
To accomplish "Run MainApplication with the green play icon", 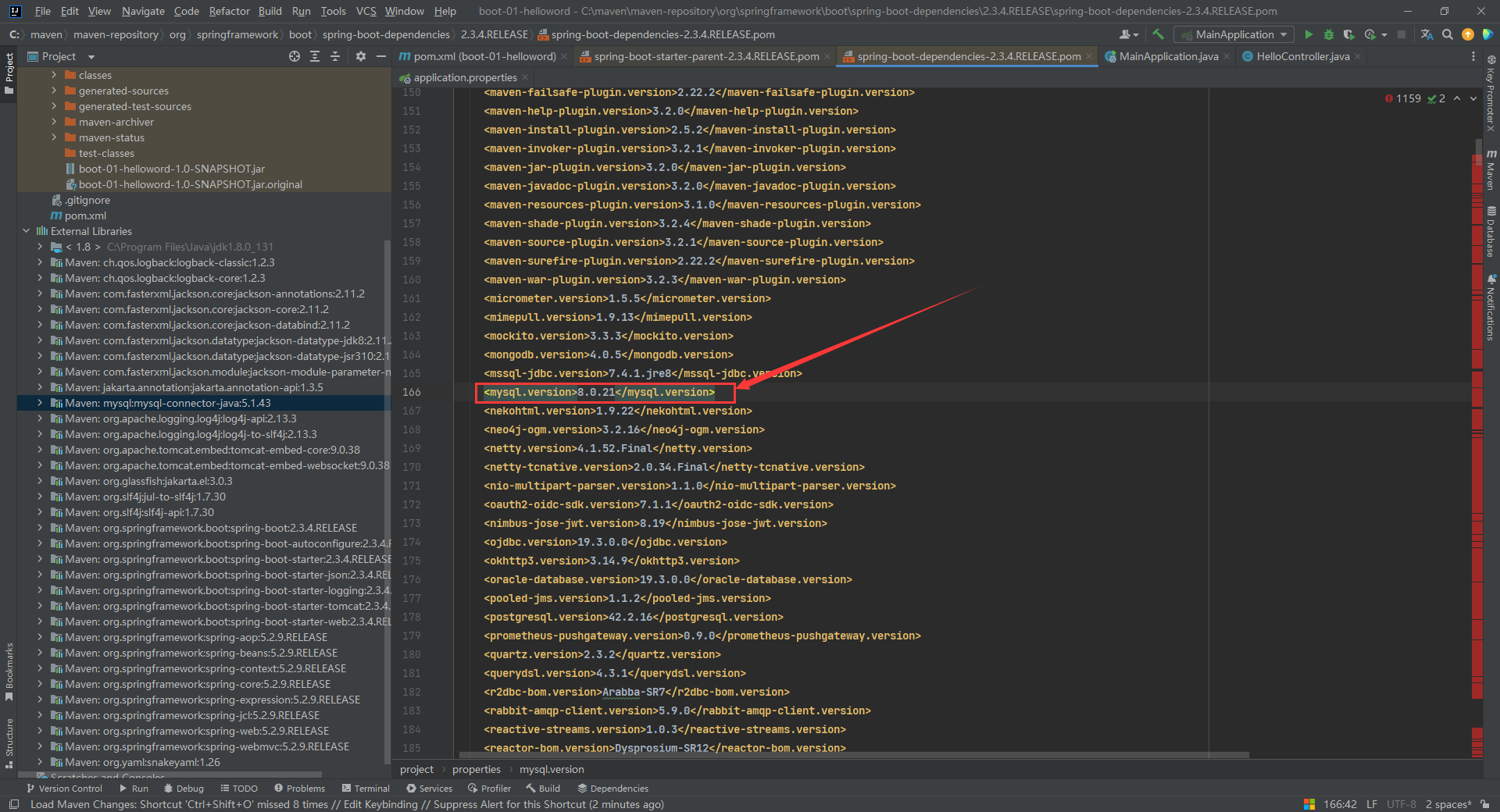I will click(x=1309, y=34).
